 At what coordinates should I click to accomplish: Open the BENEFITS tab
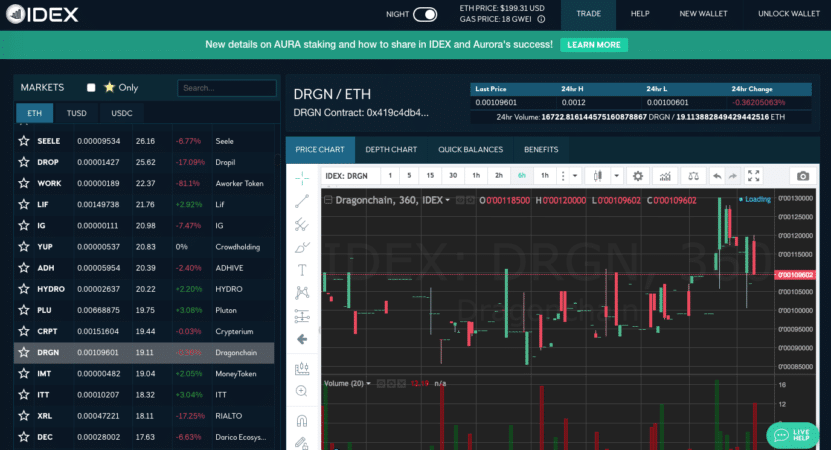541,149
